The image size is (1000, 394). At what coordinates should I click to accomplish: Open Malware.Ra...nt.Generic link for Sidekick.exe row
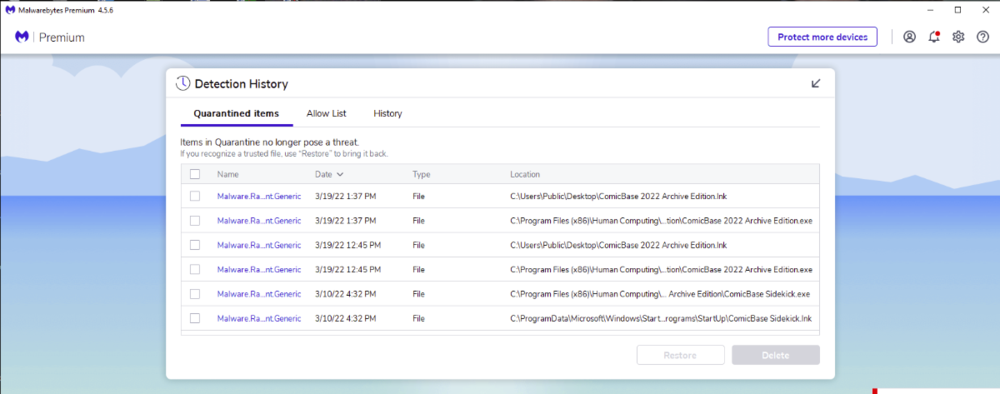[x=259, y=294]
